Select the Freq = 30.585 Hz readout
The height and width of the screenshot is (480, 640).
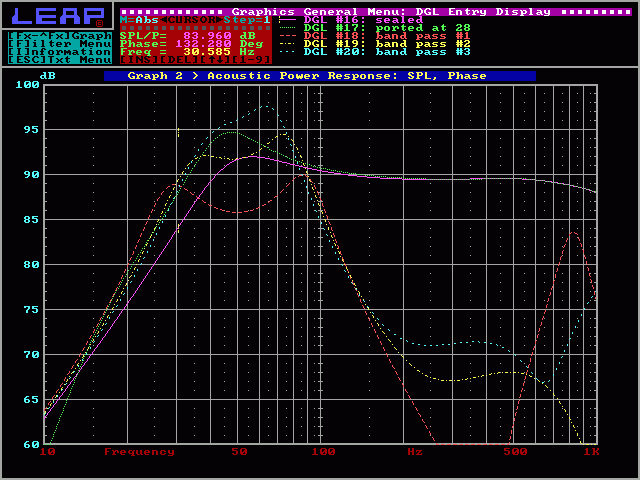tap(187, 52)
